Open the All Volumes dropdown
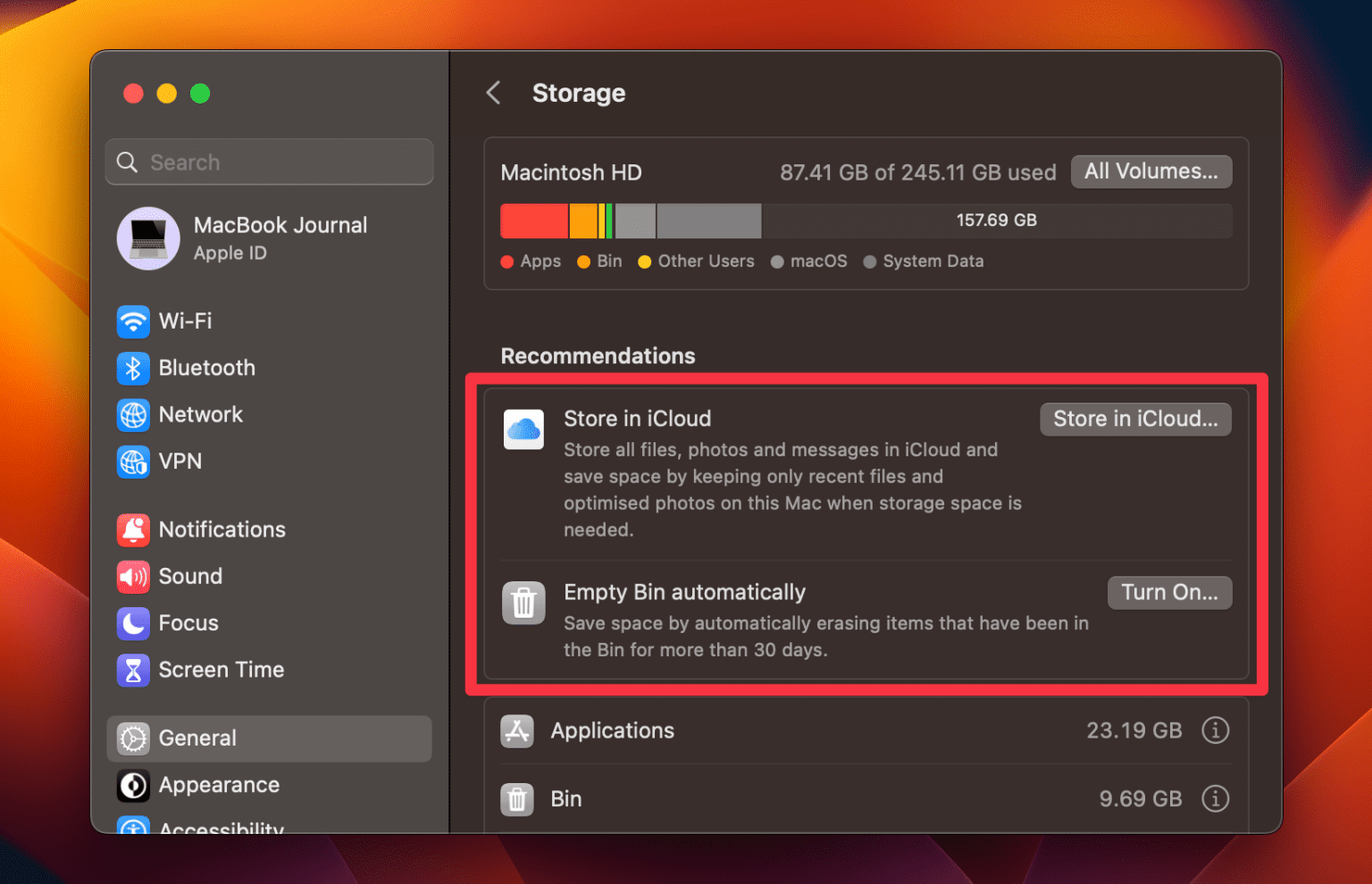Image resolution: width=1372 pixels, height=884 pixels. pyautogui.click(x=1150, y=171)
